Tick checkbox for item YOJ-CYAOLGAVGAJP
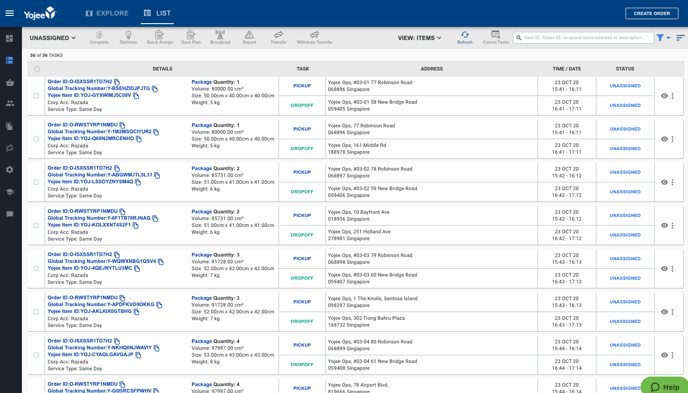The height and width of the screenshot is (393, 688). click(x=36, y=355)
